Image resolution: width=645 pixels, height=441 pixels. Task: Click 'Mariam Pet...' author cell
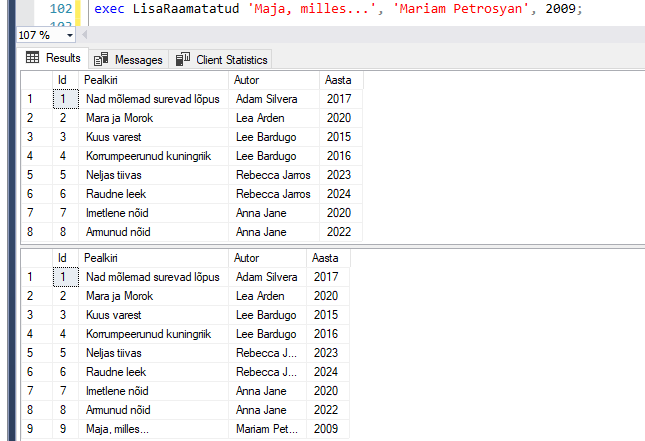(x=266, y=429)
